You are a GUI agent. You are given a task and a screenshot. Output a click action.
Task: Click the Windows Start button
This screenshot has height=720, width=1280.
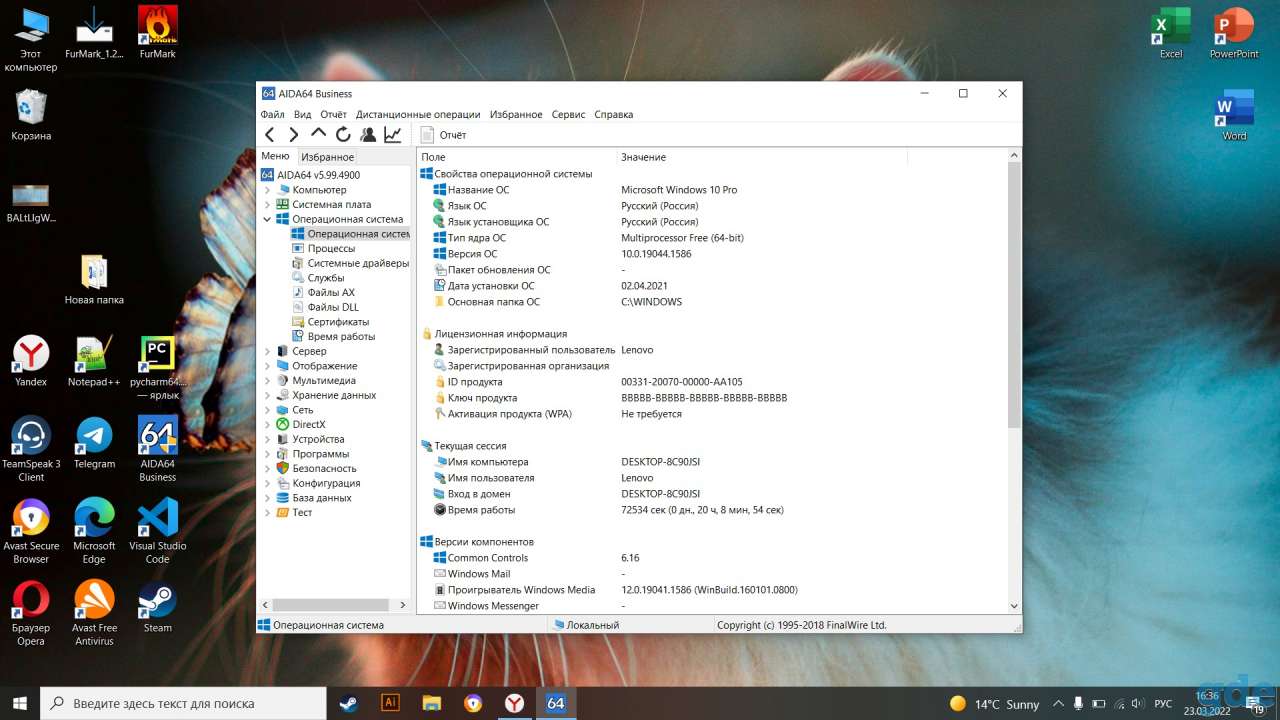pos(20,703)
